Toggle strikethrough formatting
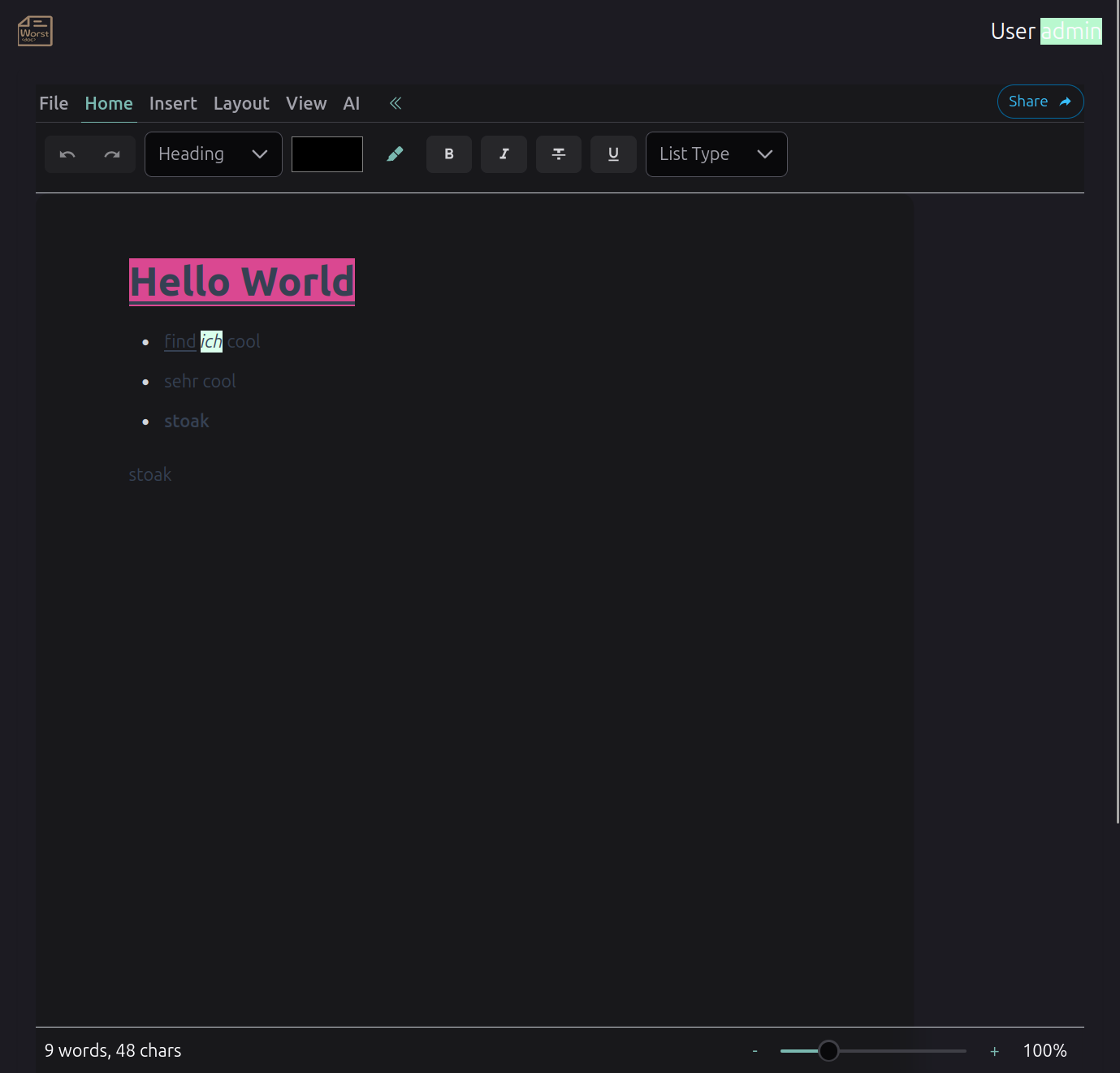The image size is (1120, 1073). pyautogui.click(x=559, y=154)
